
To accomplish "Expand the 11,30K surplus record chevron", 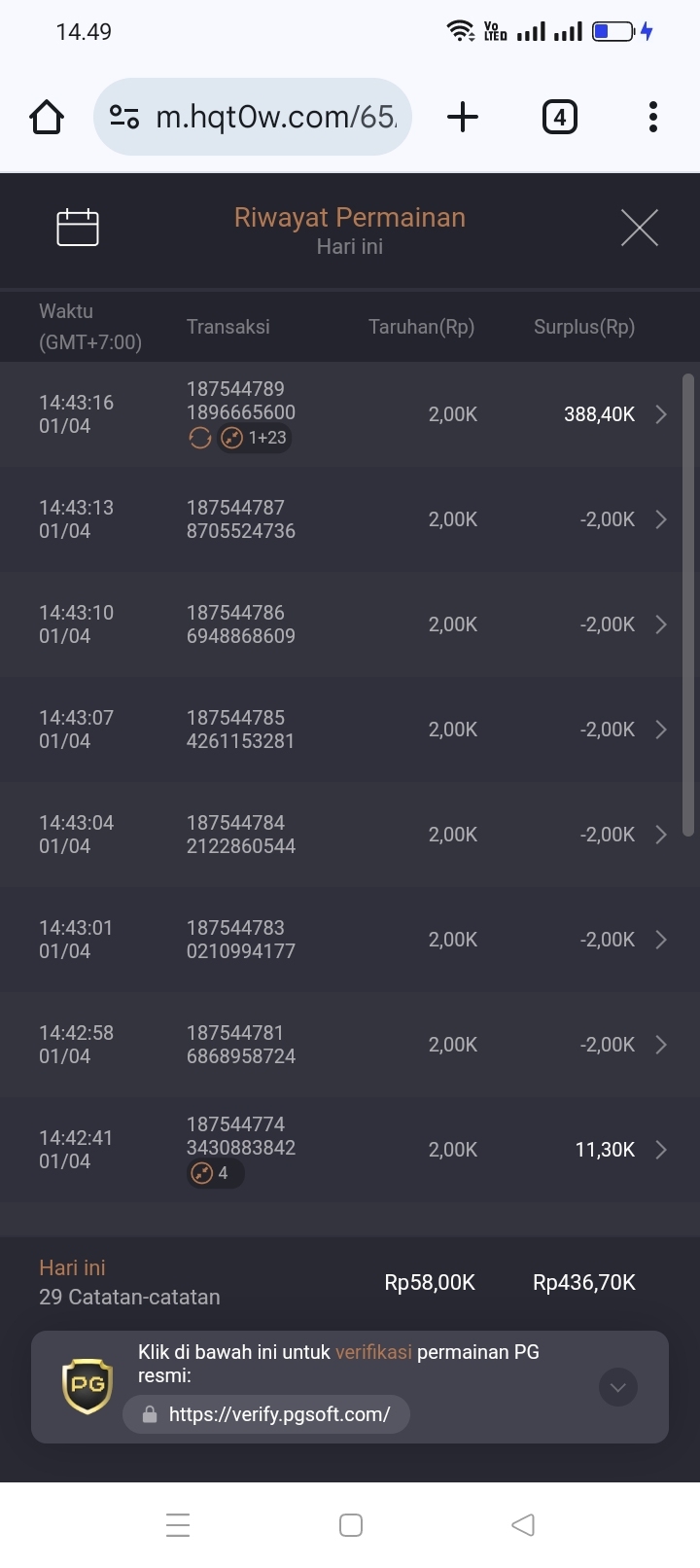I will tap(661, 1150).
